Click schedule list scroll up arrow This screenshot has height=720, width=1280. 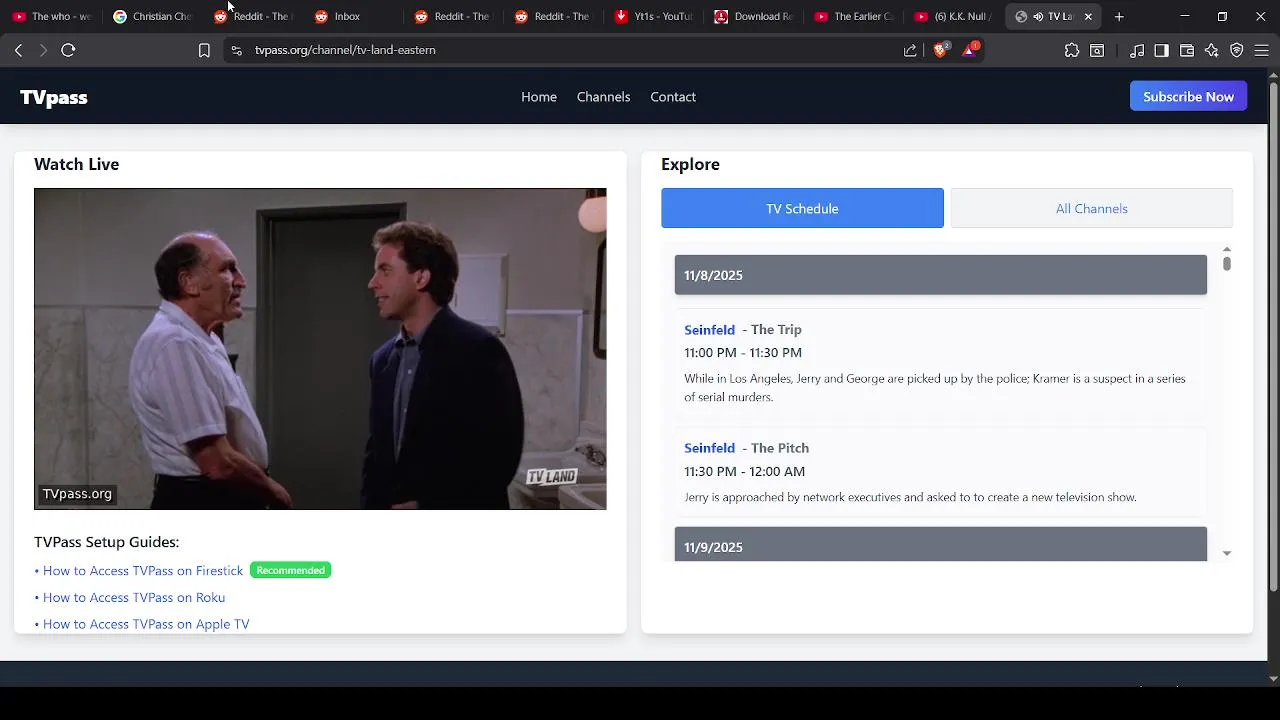1226,249
